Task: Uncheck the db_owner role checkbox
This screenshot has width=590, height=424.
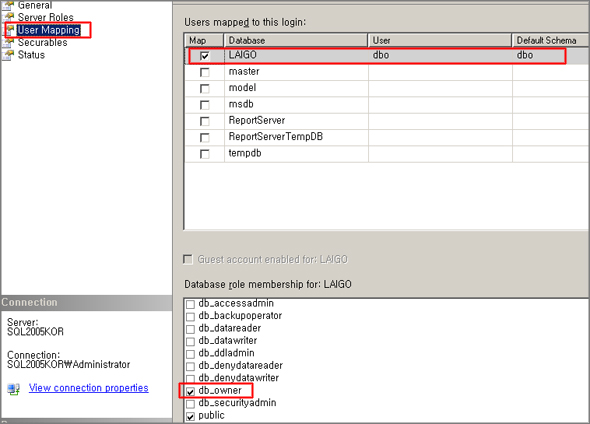Action: tap(190, 391)
